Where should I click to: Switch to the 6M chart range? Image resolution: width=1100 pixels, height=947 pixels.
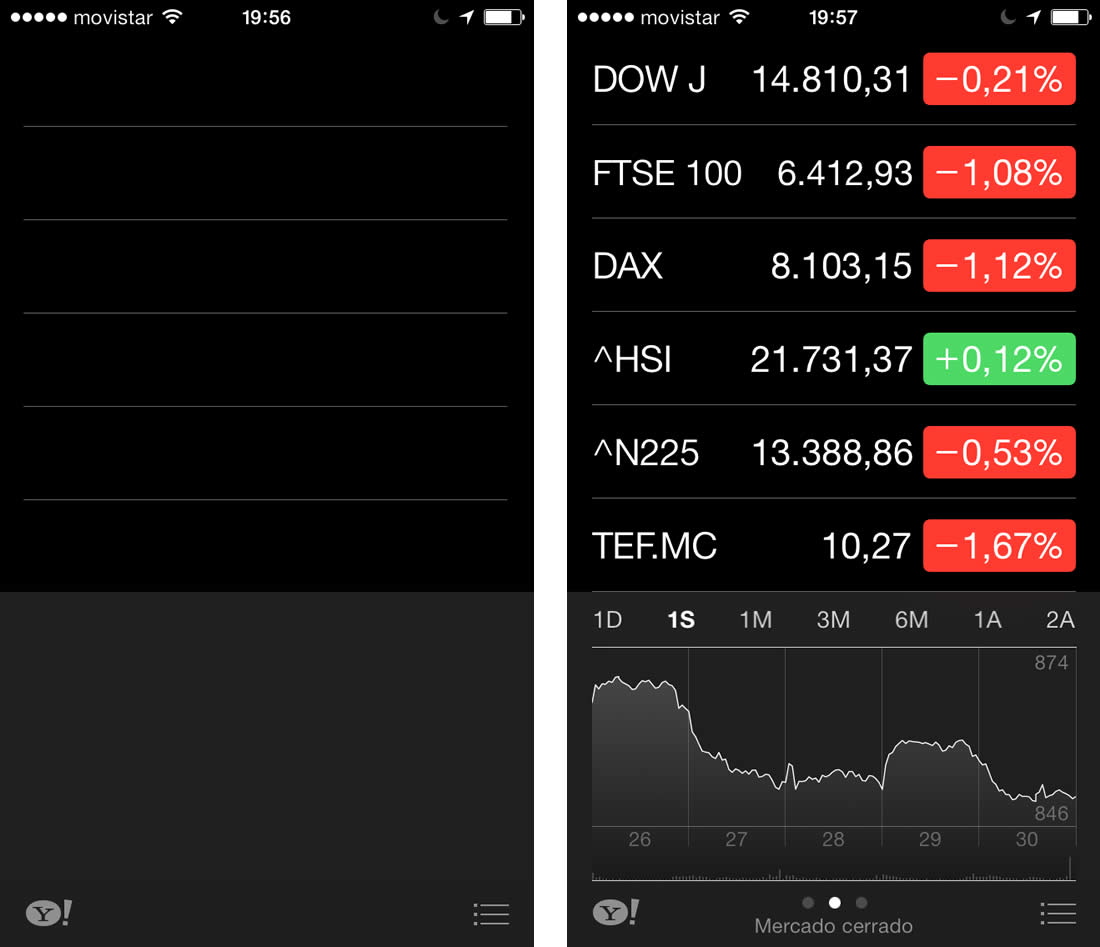click(x=911, y=620)
